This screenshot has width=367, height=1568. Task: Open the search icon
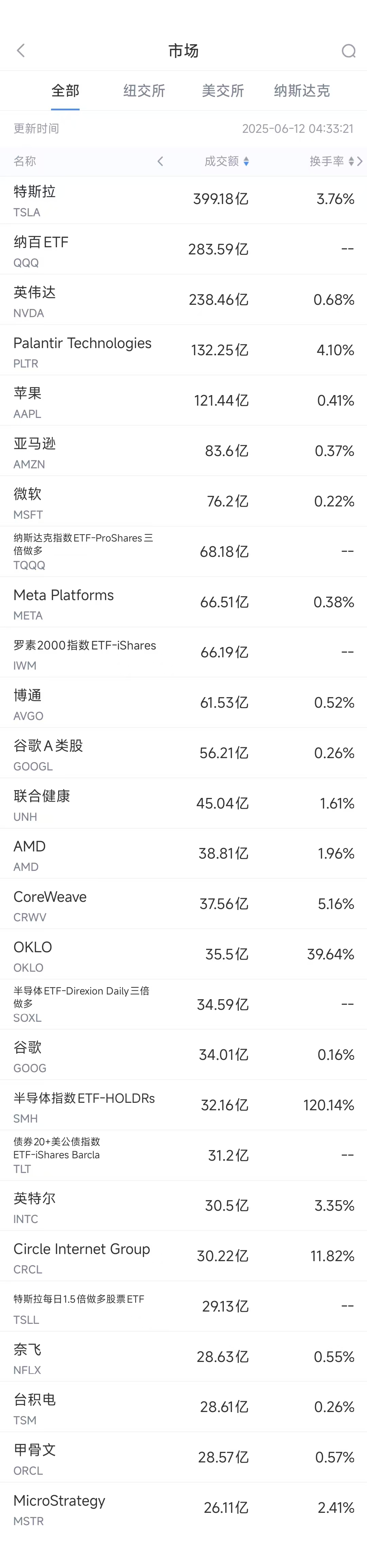click(x=348, y=51)
